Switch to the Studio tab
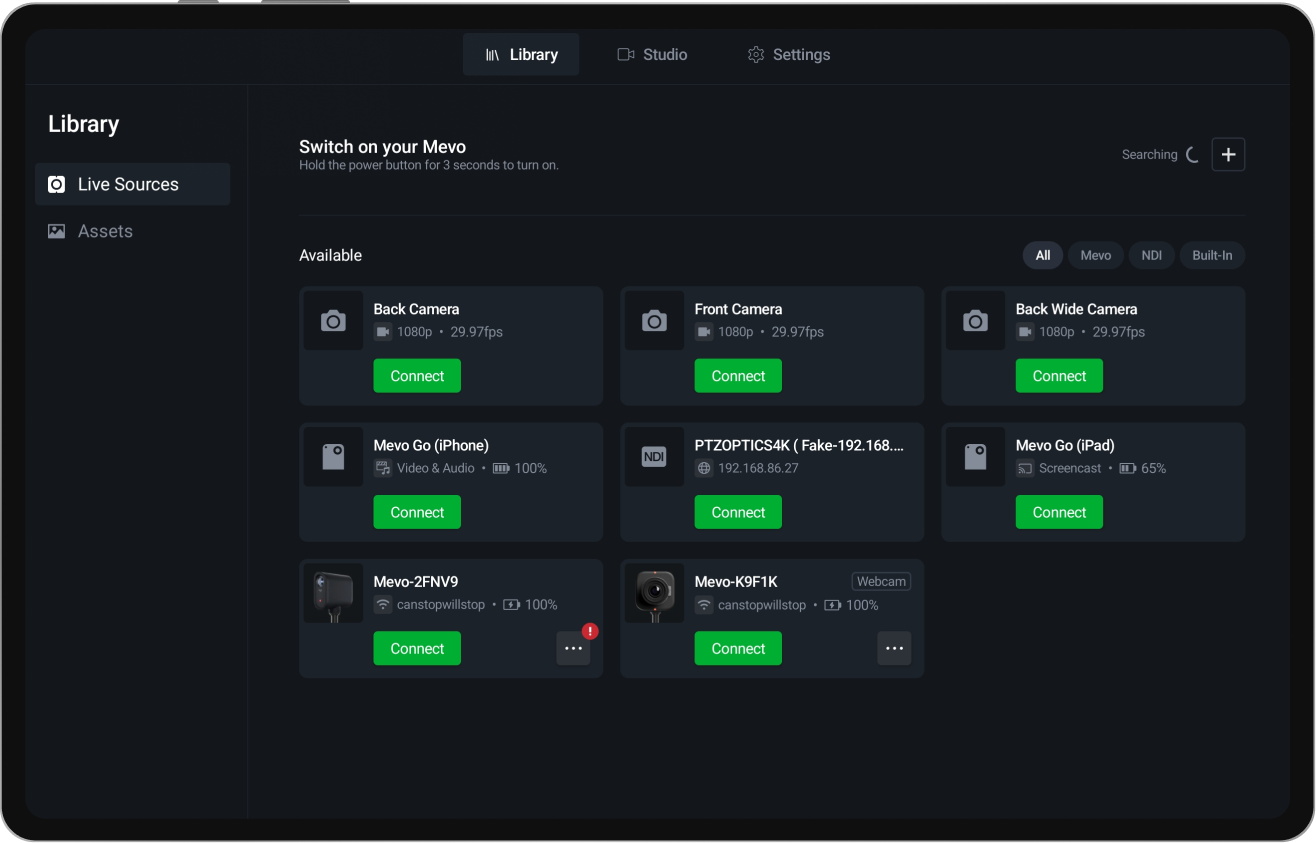The image size is (1316, 843). 652,55
